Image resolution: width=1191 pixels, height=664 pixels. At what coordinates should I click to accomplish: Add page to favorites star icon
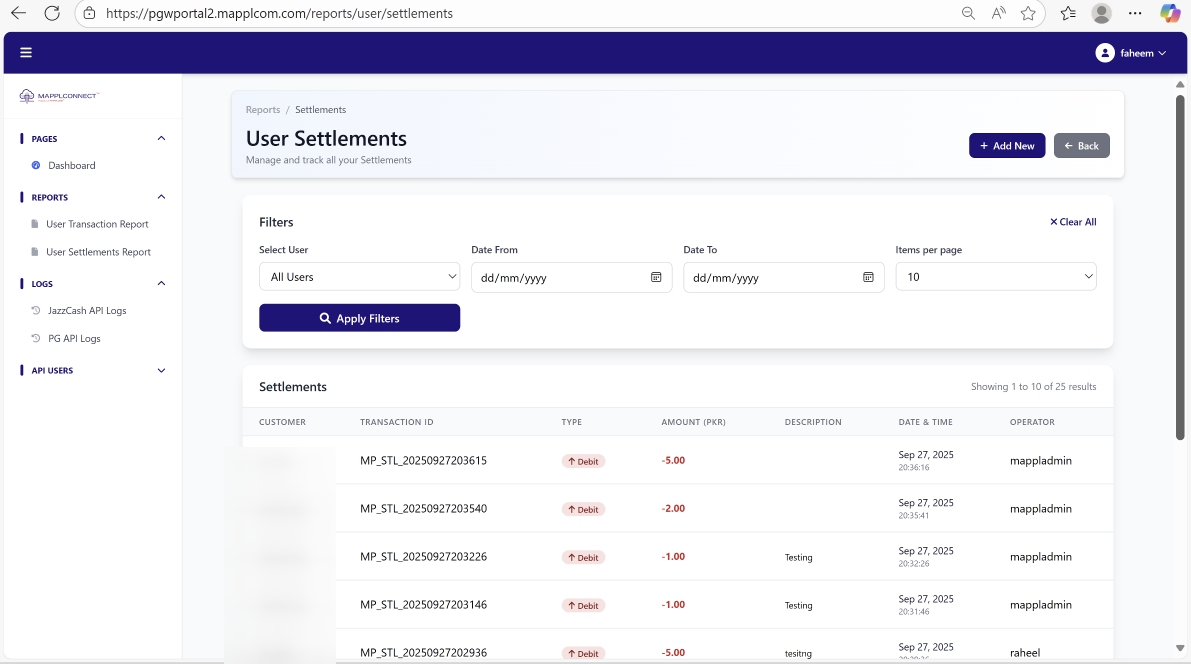1028,13
